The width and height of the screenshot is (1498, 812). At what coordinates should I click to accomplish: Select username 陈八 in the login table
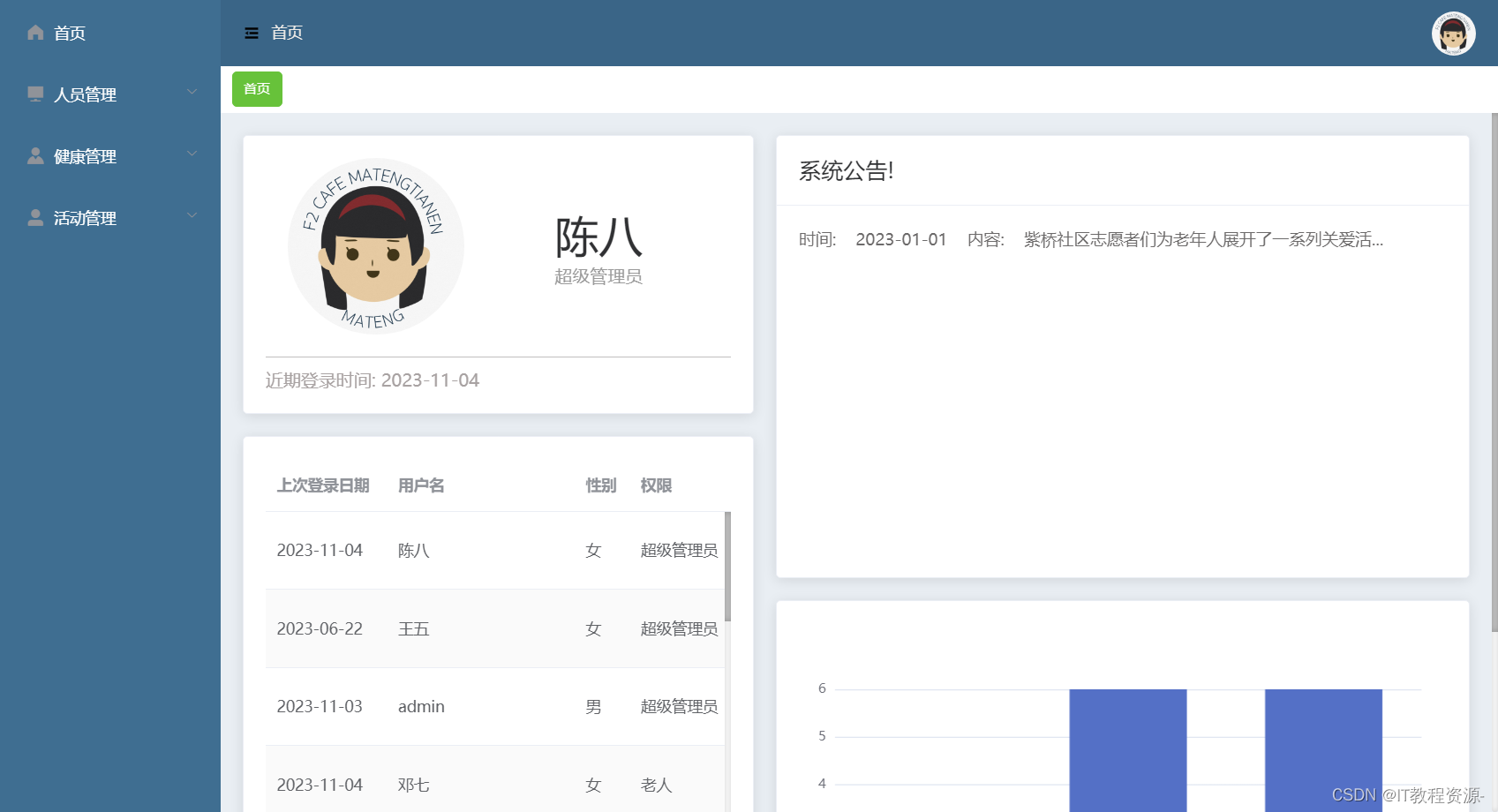pyautogui.click(x=414, y=551)
